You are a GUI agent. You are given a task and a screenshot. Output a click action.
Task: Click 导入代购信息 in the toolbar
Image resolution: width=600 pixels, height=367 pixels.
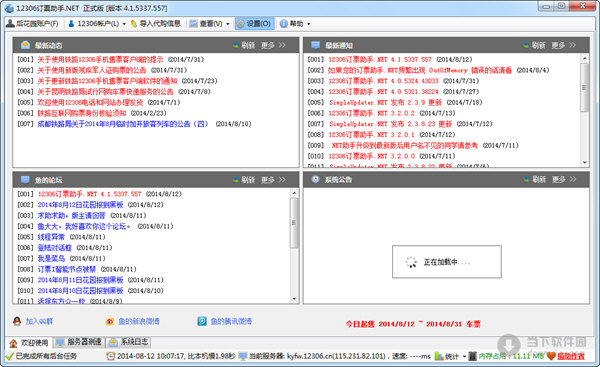(156, 24)
